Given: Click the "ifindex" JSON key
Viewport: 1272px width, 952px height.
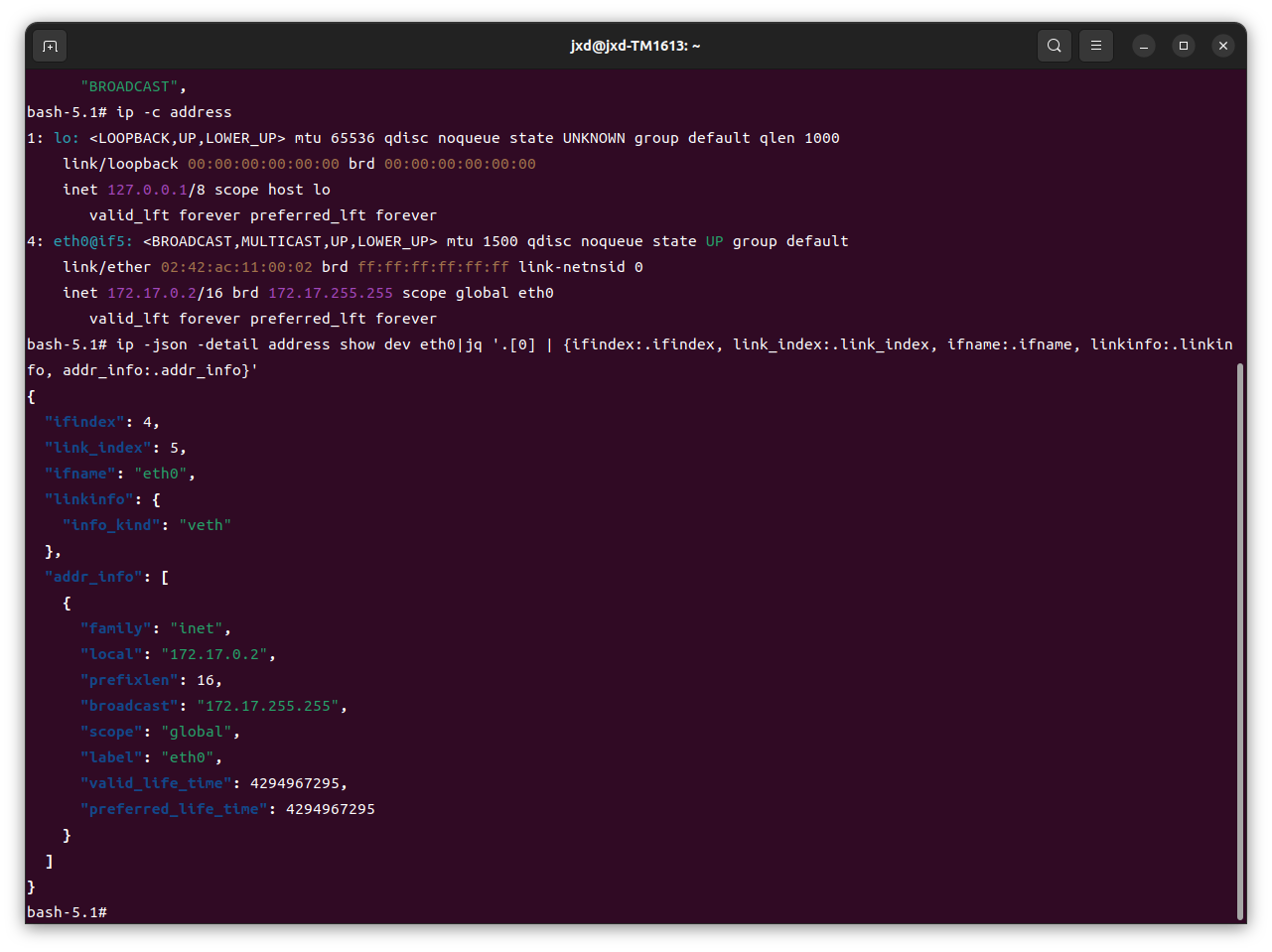Looking at the screenshot, I should (84, 422).
